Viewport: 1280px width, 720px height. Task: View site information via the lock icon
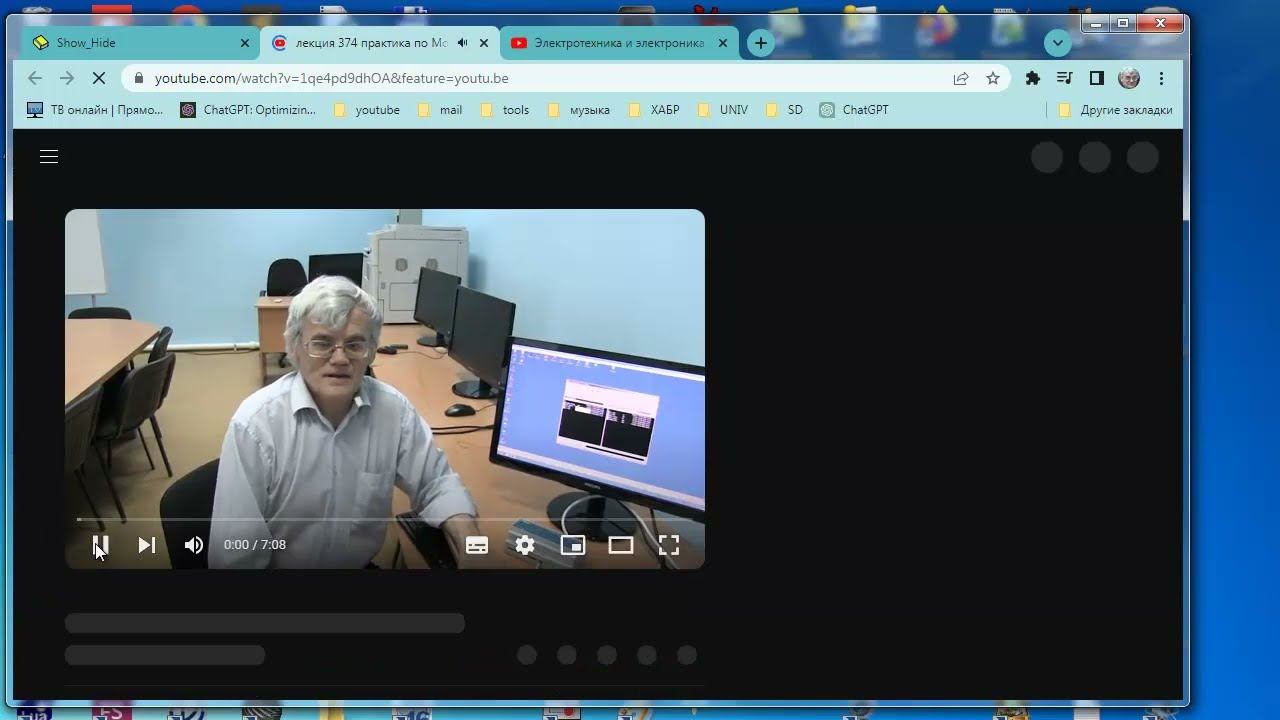pos(138,78)
